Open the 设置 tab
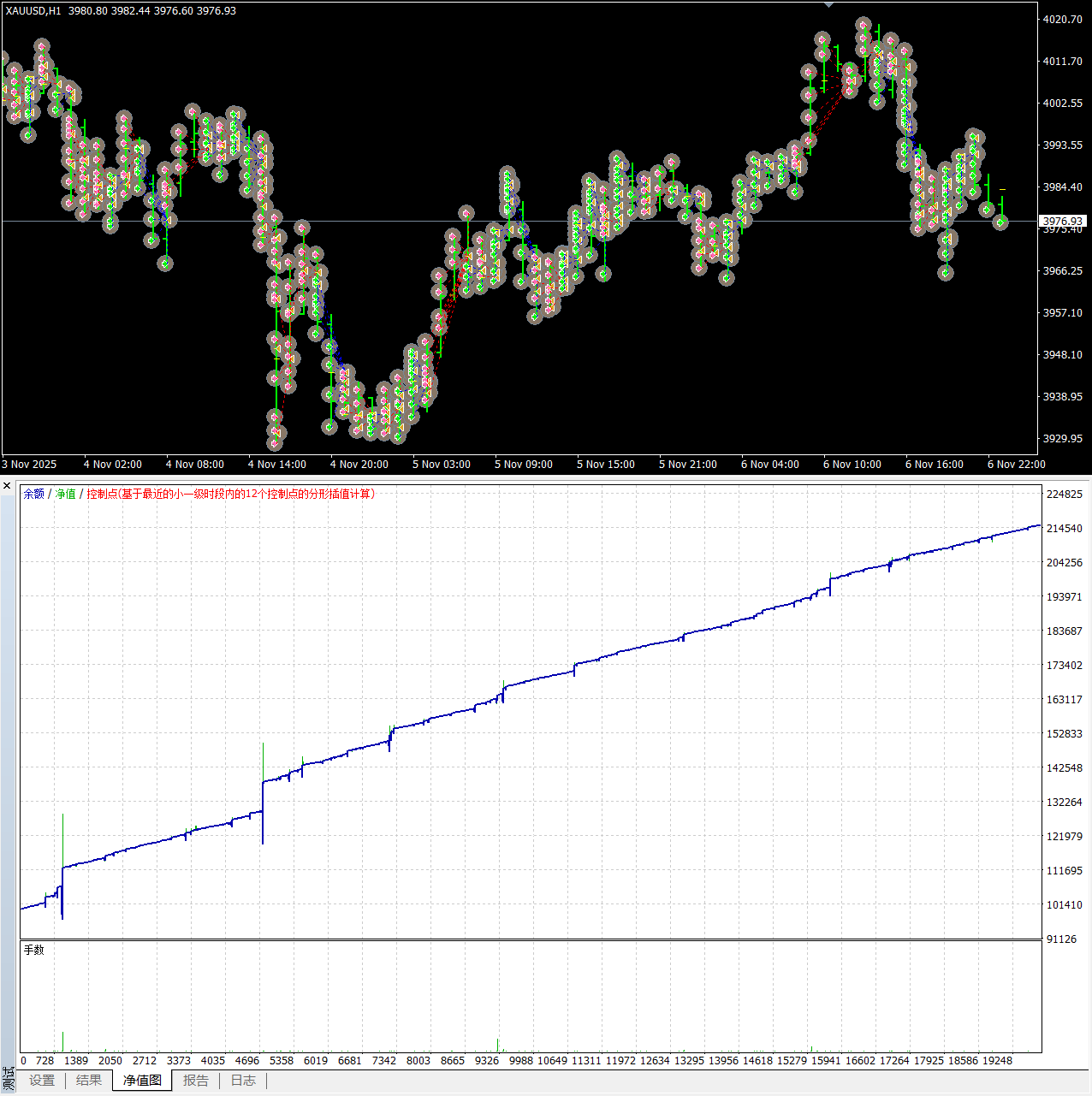The width and height of the screenshot is (1092, 1096). [42, 1081]
